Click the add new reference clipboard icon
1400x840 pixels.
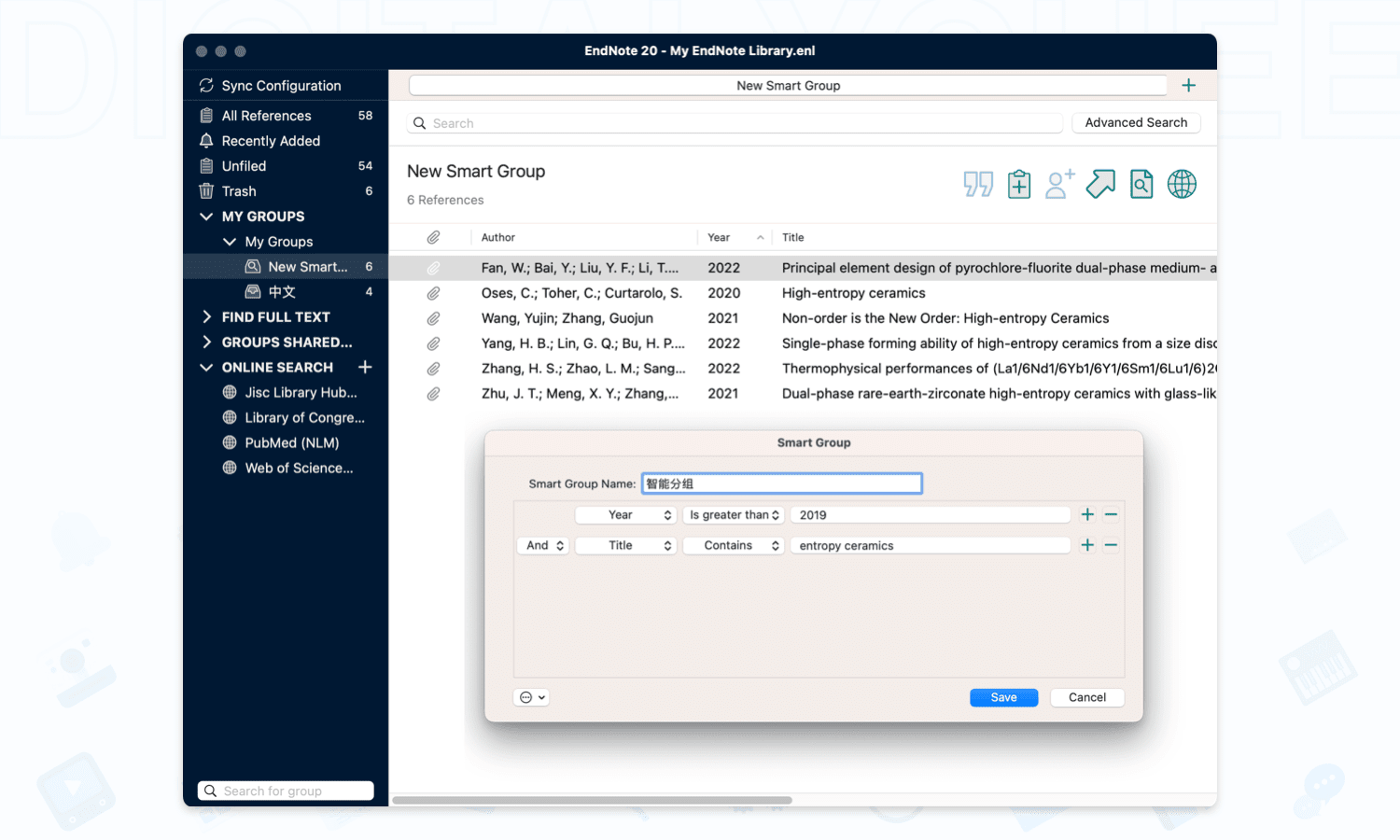coord(1019,184)
